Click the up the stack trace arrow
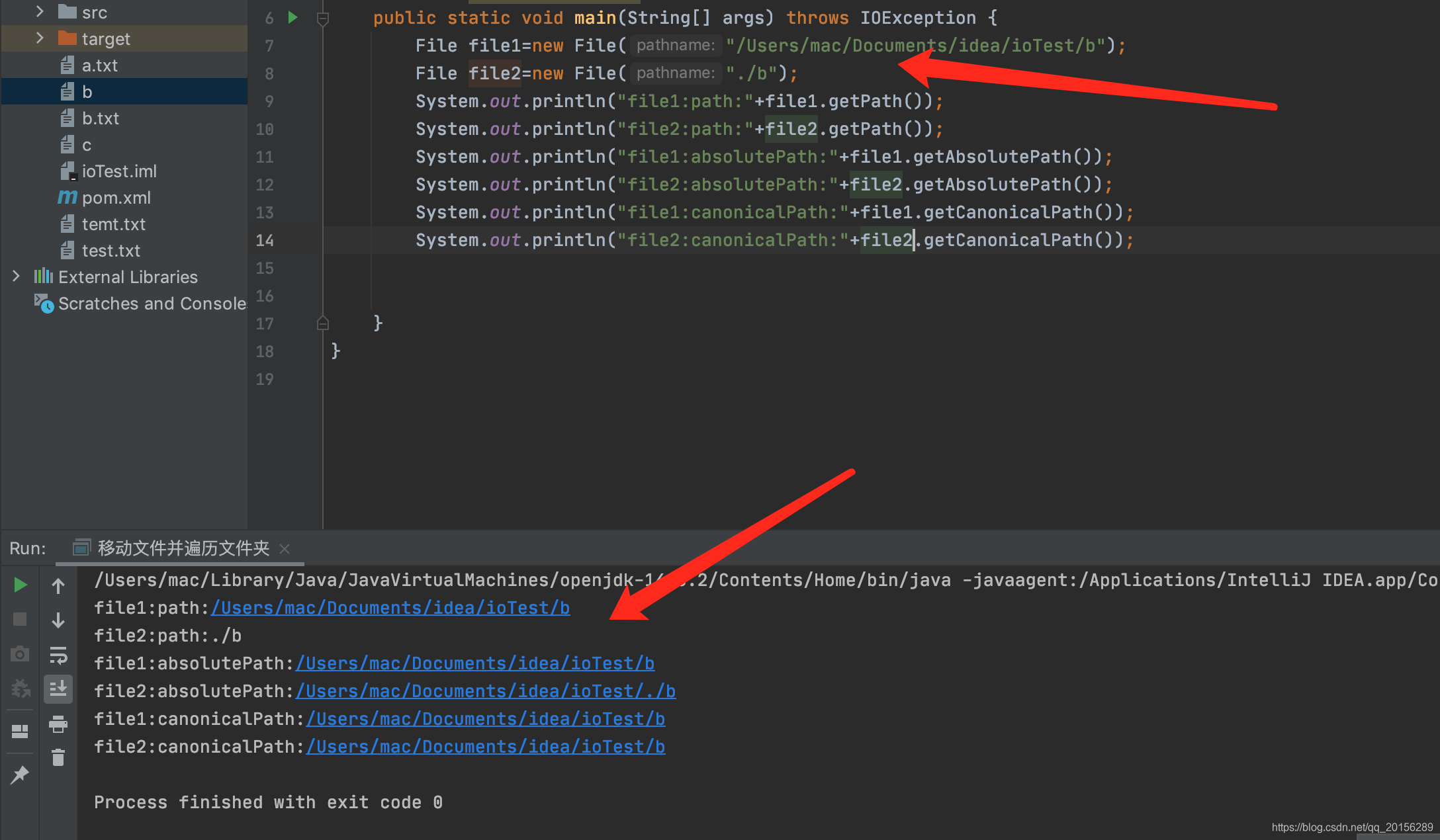Image resolution: width=1440 pixels, height=840 pixels. 58,585
